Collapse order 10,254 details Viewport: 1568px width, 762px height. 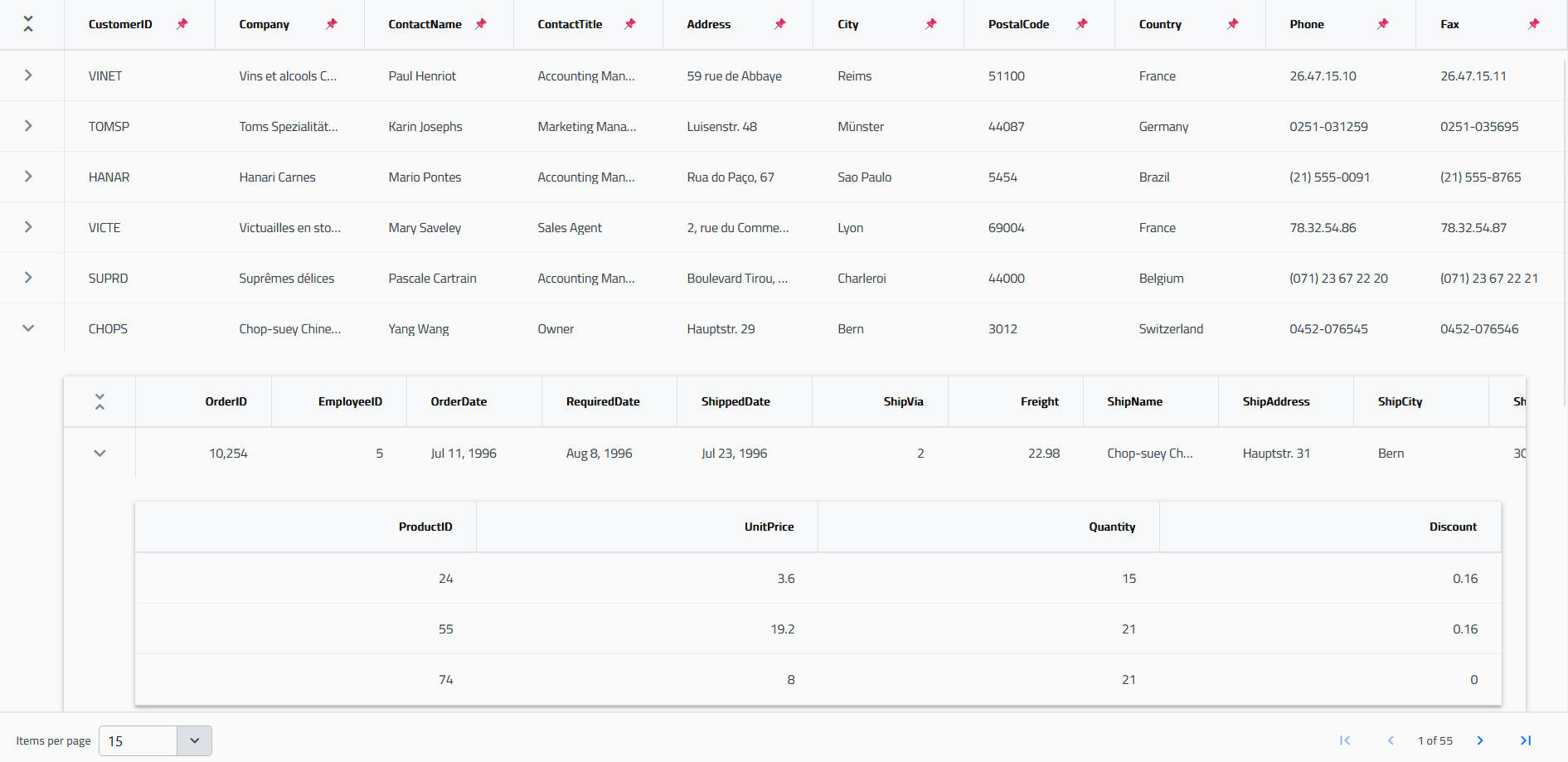tap(100, 453)
